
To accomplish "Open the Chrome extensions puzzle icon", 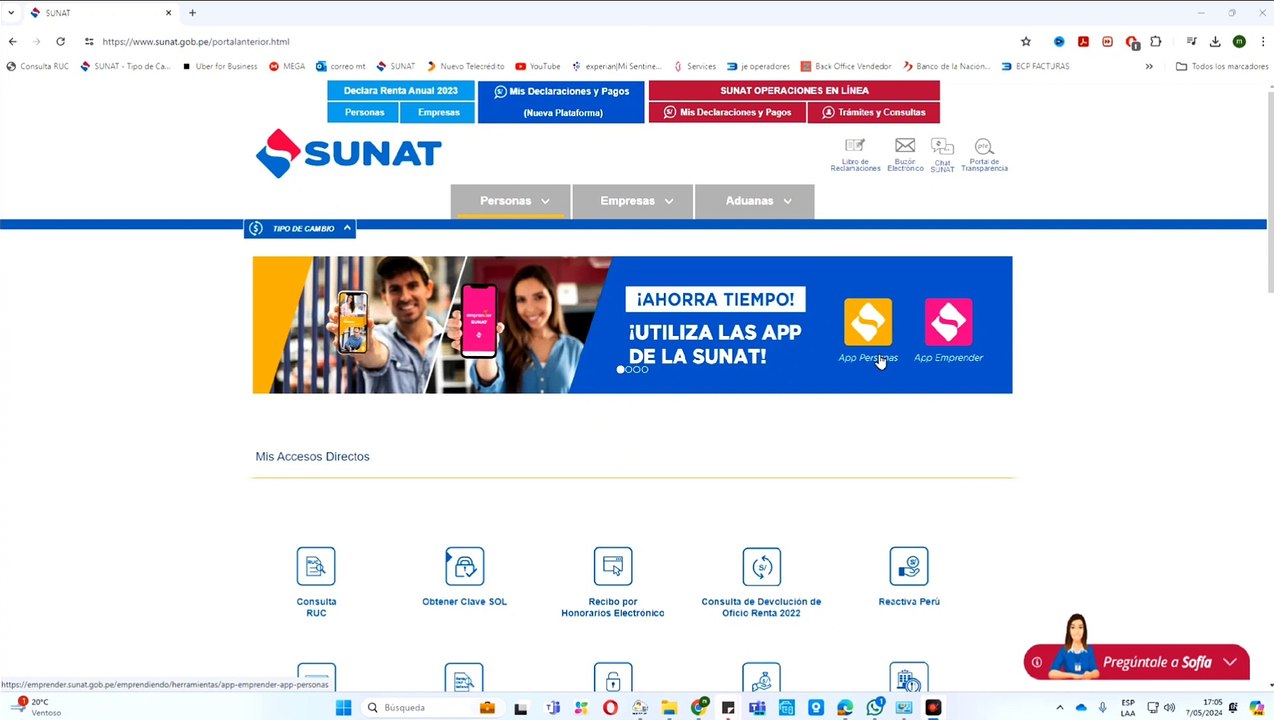I will (1156, 41).
